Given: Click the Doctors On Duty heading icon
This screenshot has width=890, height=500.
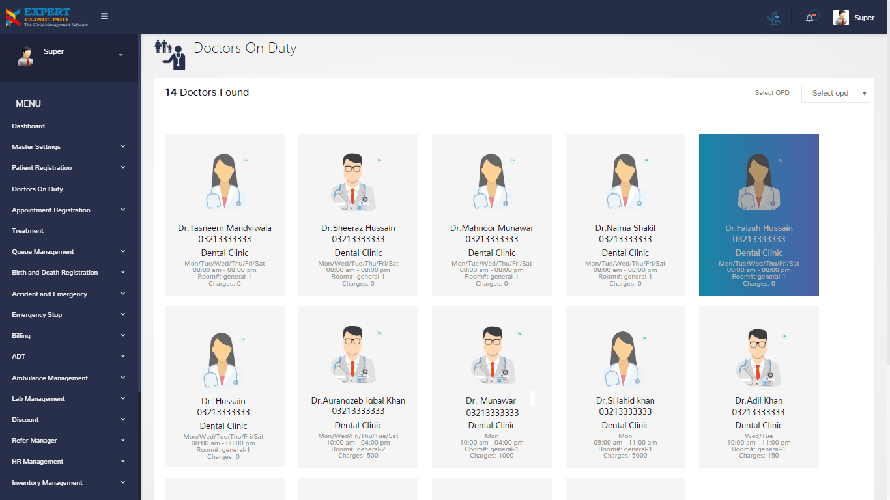Looking at the screenshot, I should coord(170,52).
